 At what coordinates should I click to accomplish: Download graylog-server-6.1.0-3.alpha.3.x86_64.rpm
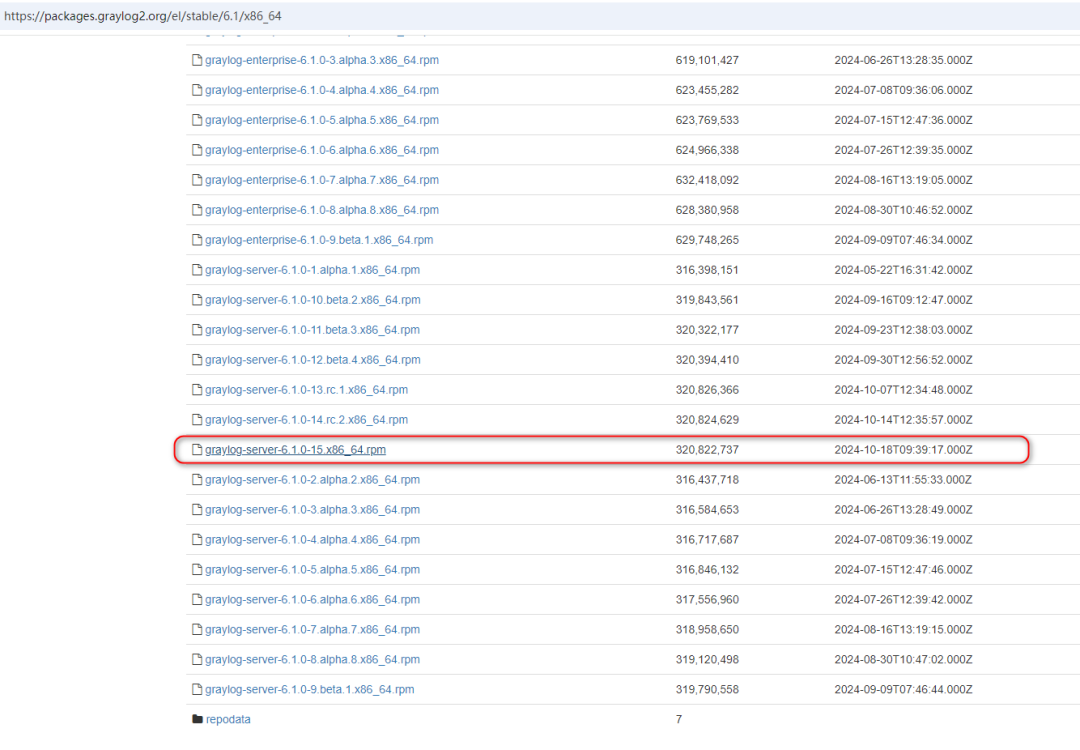click(x=312, y=510)
